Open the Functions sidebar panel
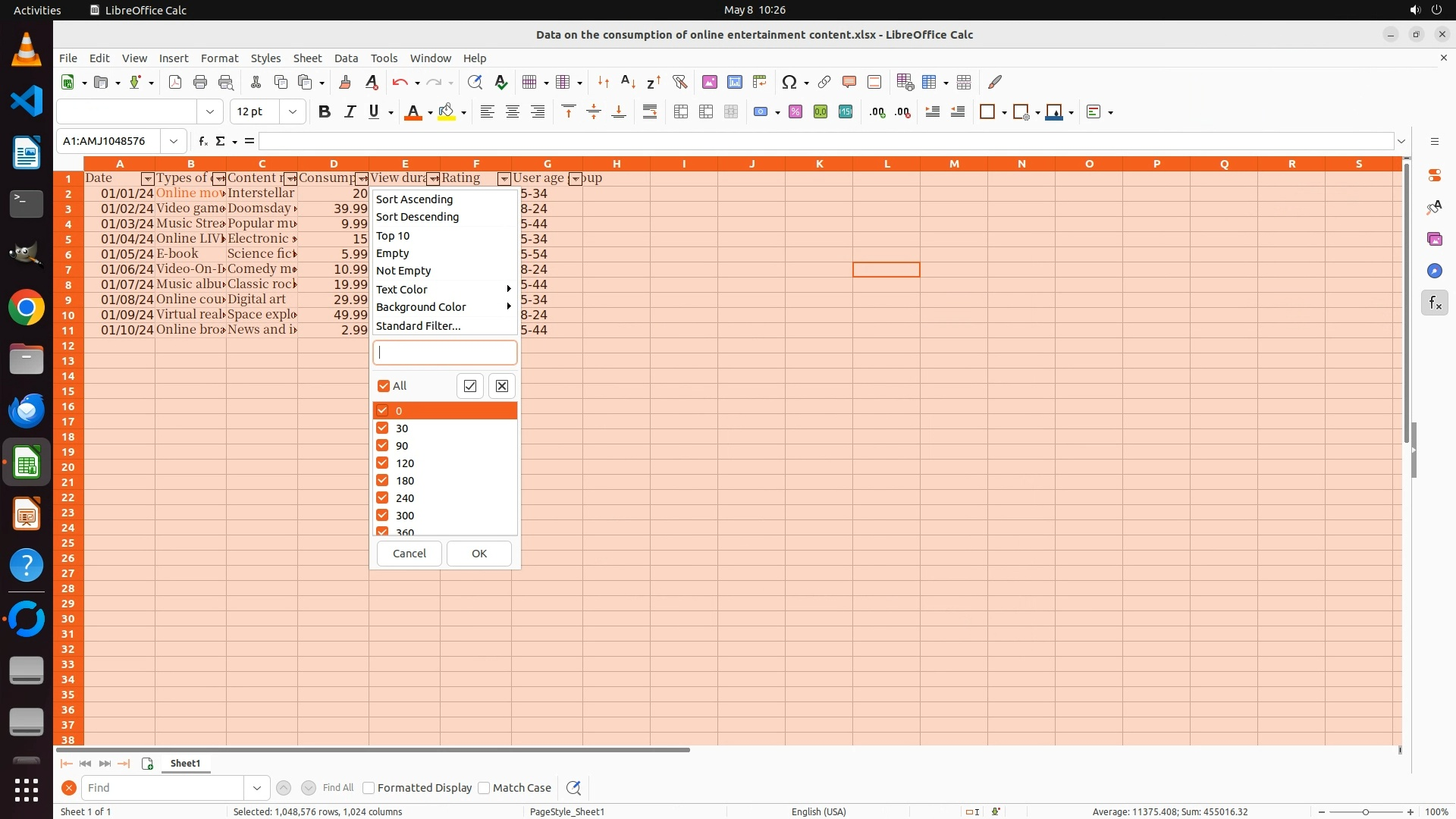This screenshot has width=1456, height=819. coord(1434,303)
